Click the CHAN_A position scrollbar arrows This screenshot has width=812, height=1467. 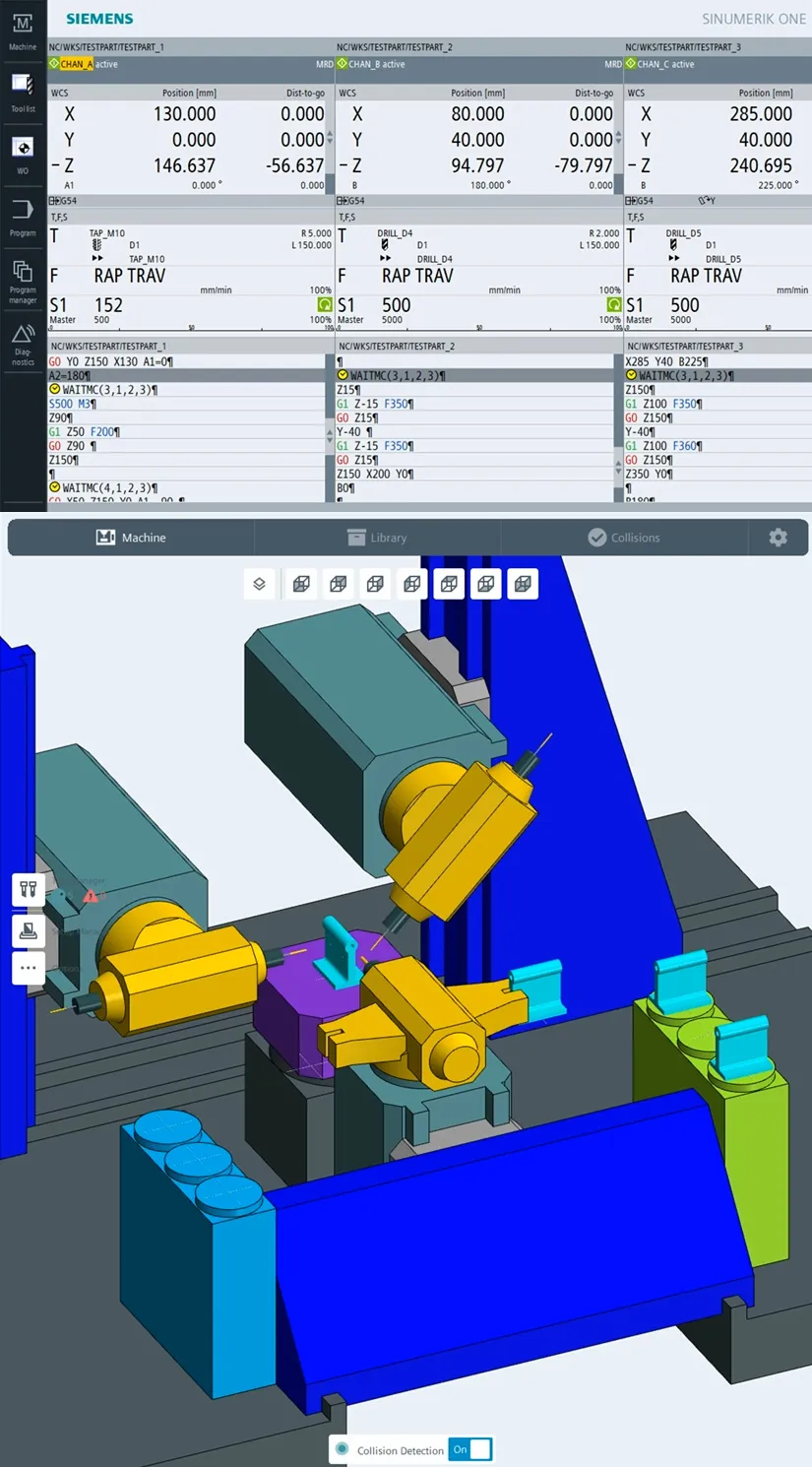pyautogui.click(x=330, y=139)
